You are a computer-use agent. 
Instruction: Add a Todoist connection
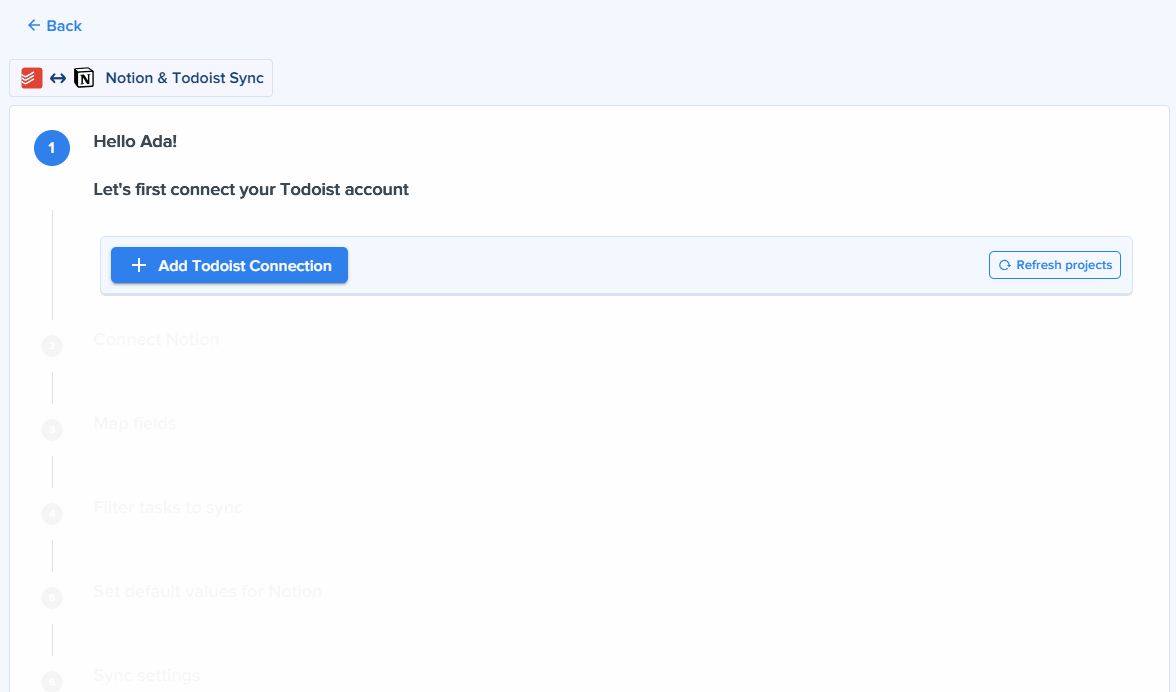[x=230, y=265]
